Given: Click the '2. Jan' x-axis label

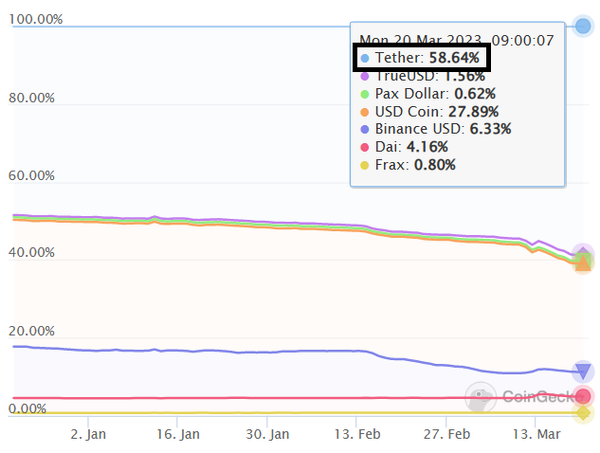Looking at the screenshot, I should tap(88, 434).
